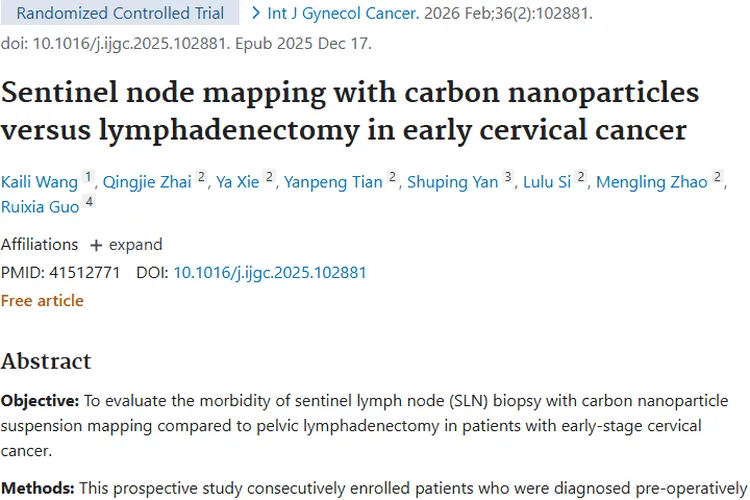The image size is (750, 500).
Task: Click the Abstract section heading
Action: [x=46, y=361]
